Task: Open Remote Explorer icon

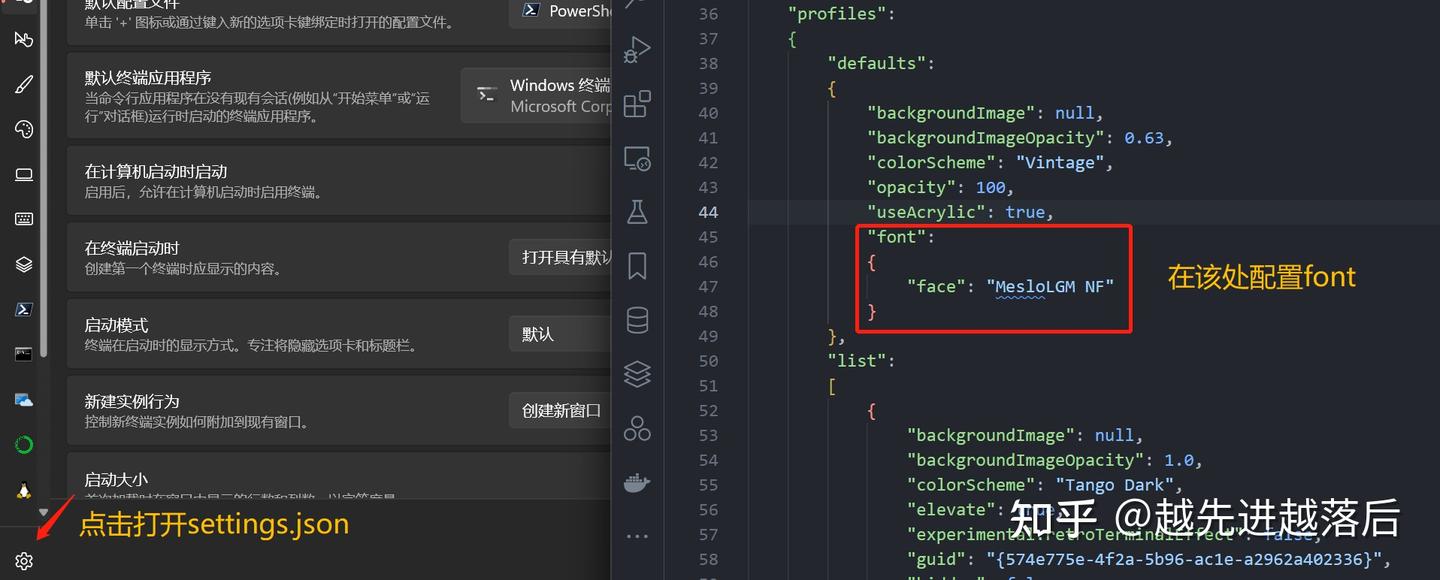Action: pos(637,158)
